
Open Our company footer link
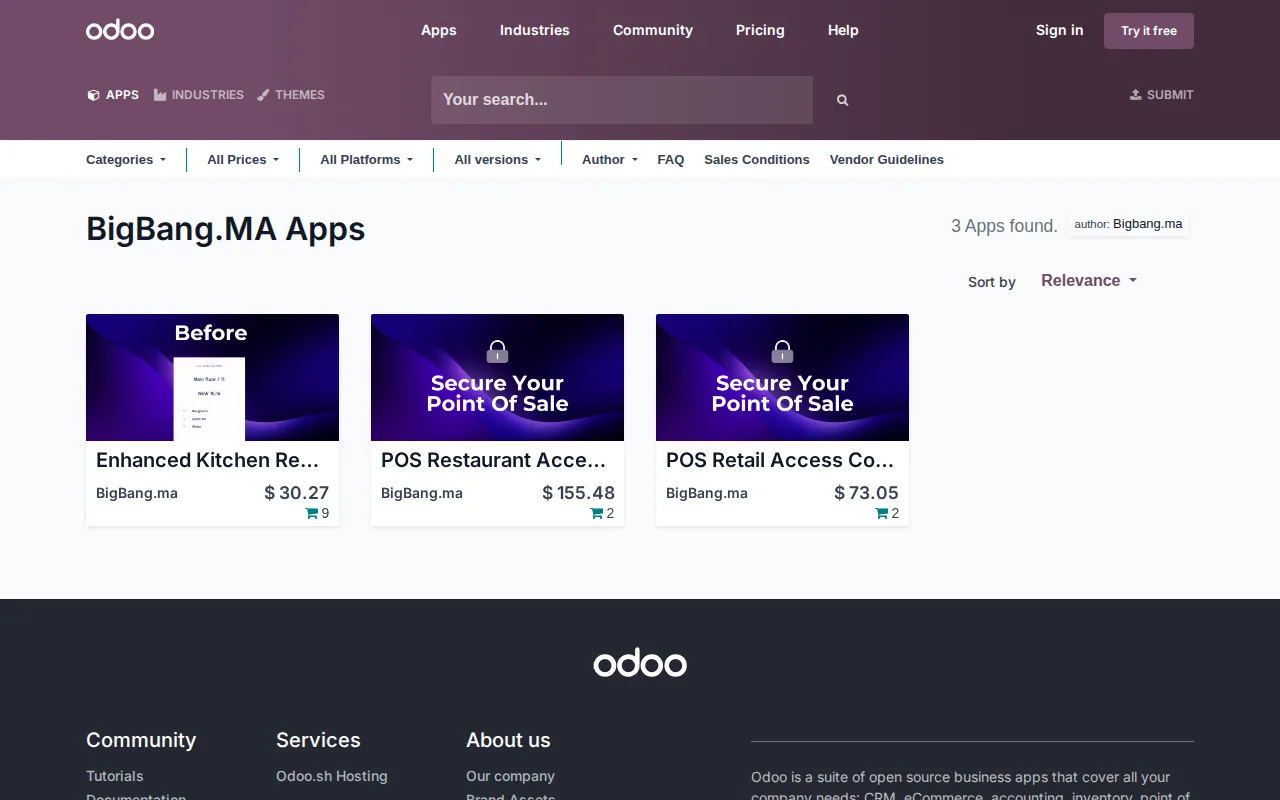510,776
